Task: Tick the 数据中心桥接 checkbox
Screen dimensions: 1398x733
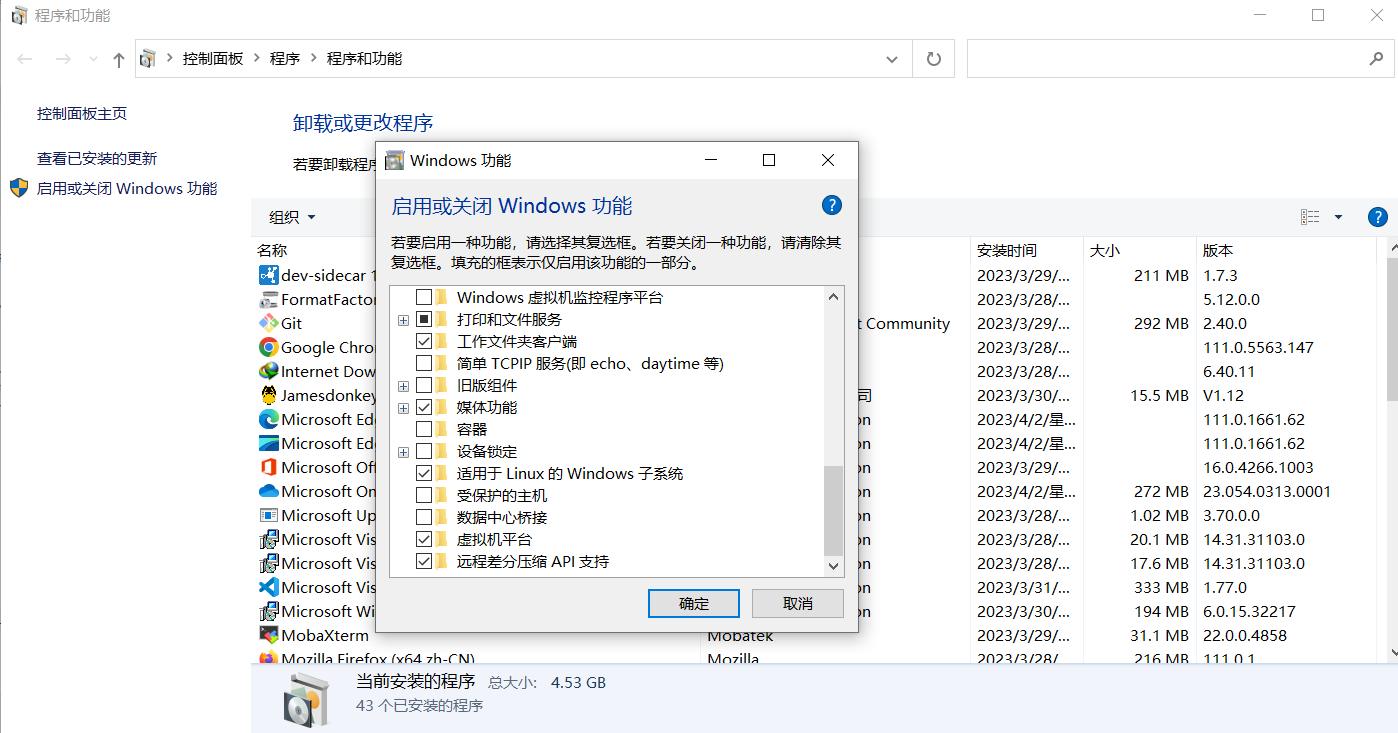Action: click(424, 517)
